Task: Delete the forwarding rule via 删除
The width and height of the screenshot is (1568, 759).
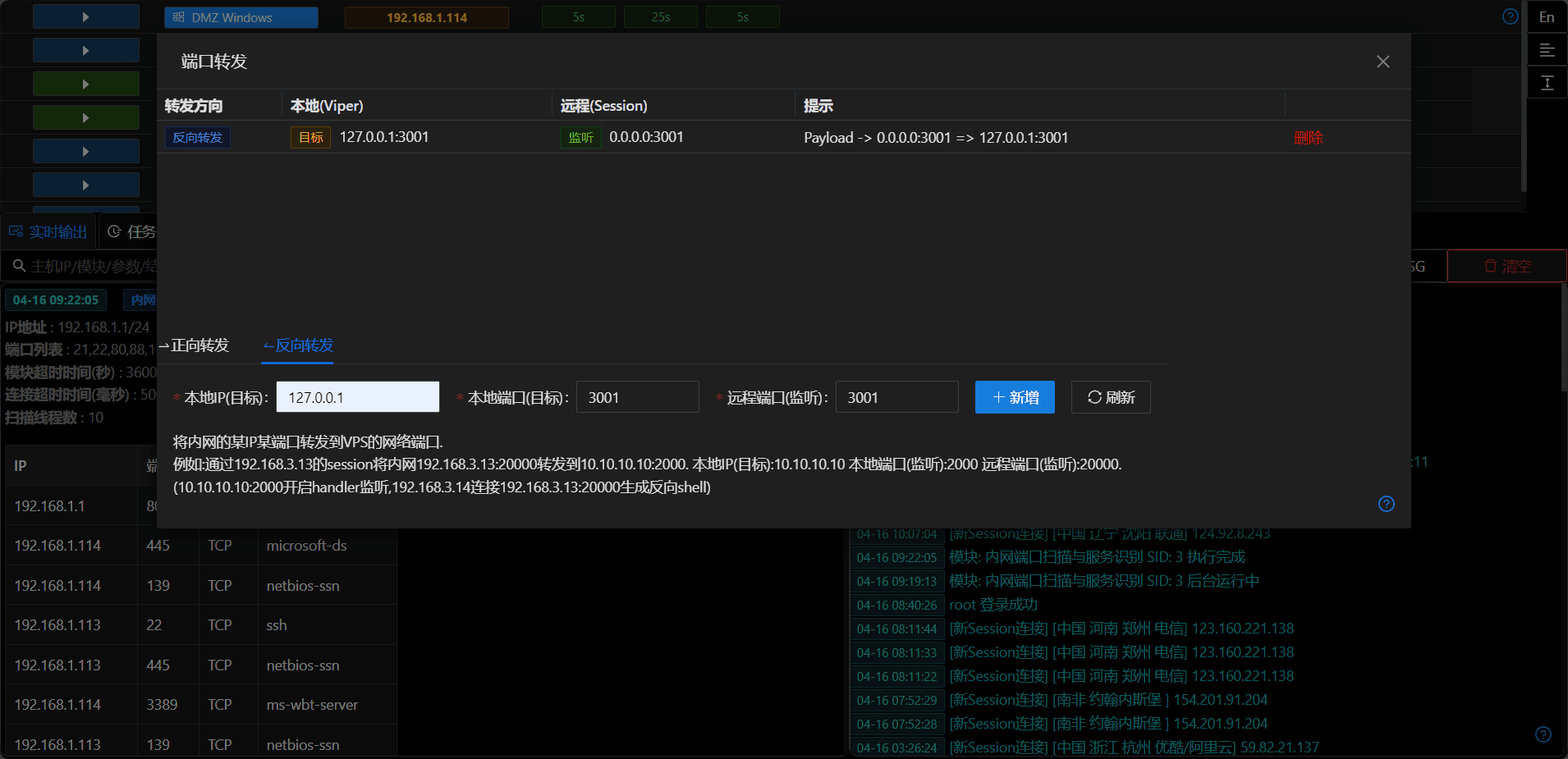Action: (1309, 138)
